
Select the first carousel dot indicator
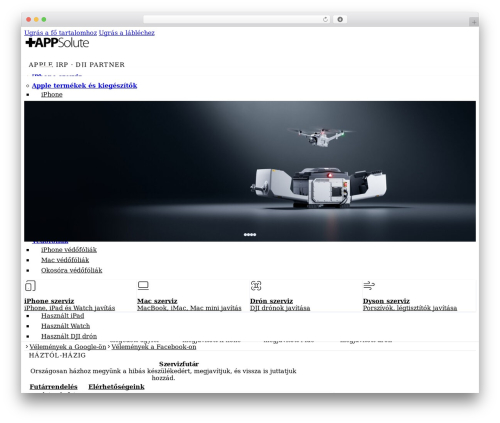tap(245, 235)
